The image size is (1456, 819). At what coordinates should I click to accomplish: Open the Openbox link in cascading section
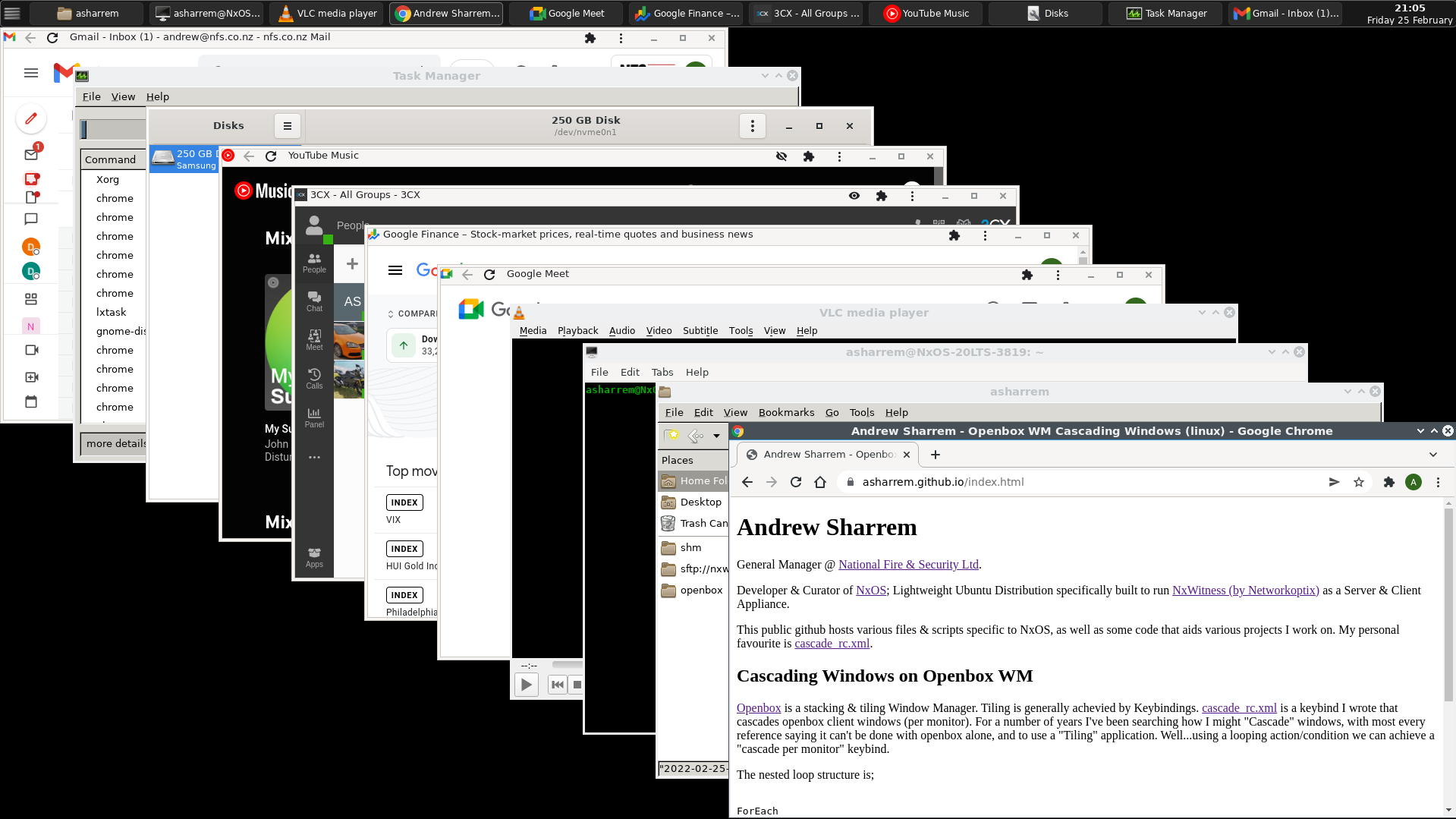point(759,708)
